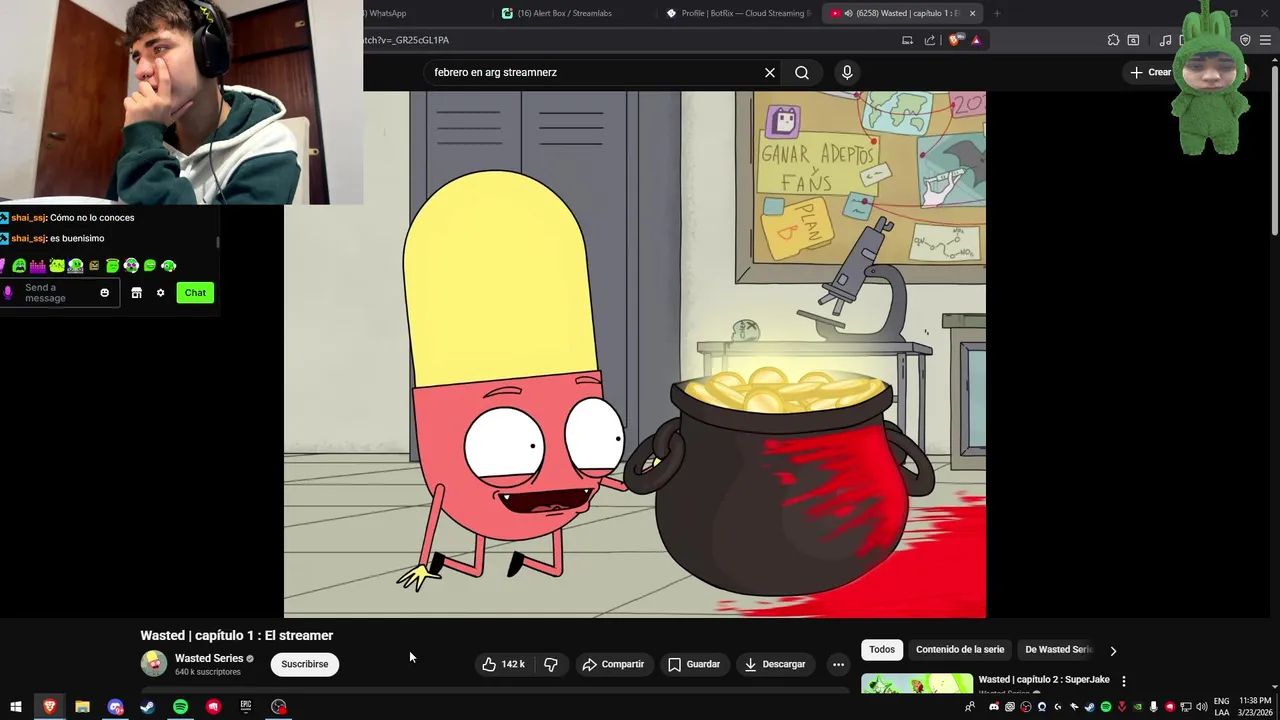Open the Brave Rewards triangle icon
The width and height of the screenshot is (1280, 720).
(x=976, y=40)
